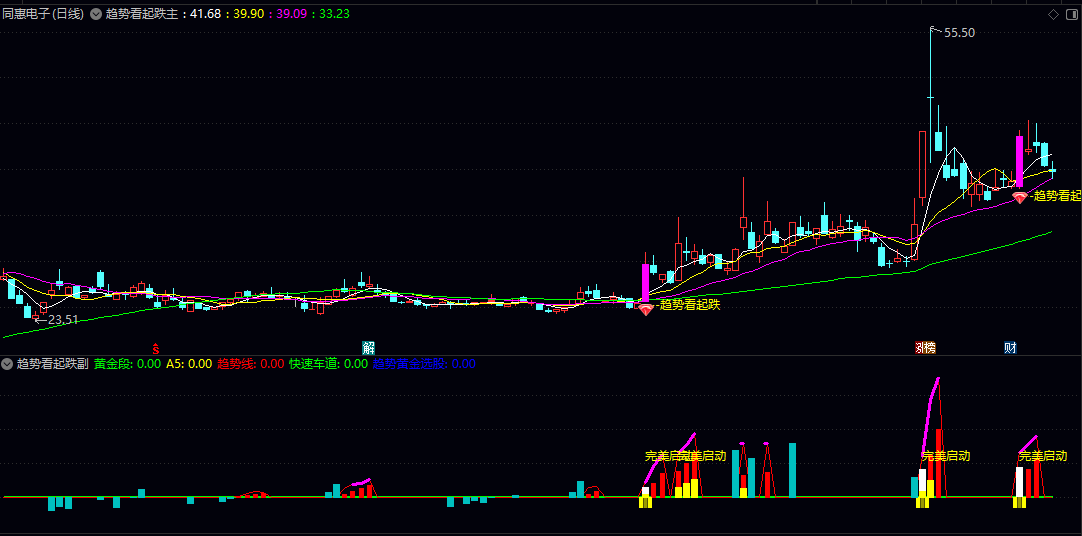
Task: Click the red S marker on time axis
Action: click(x=156, y=347)
